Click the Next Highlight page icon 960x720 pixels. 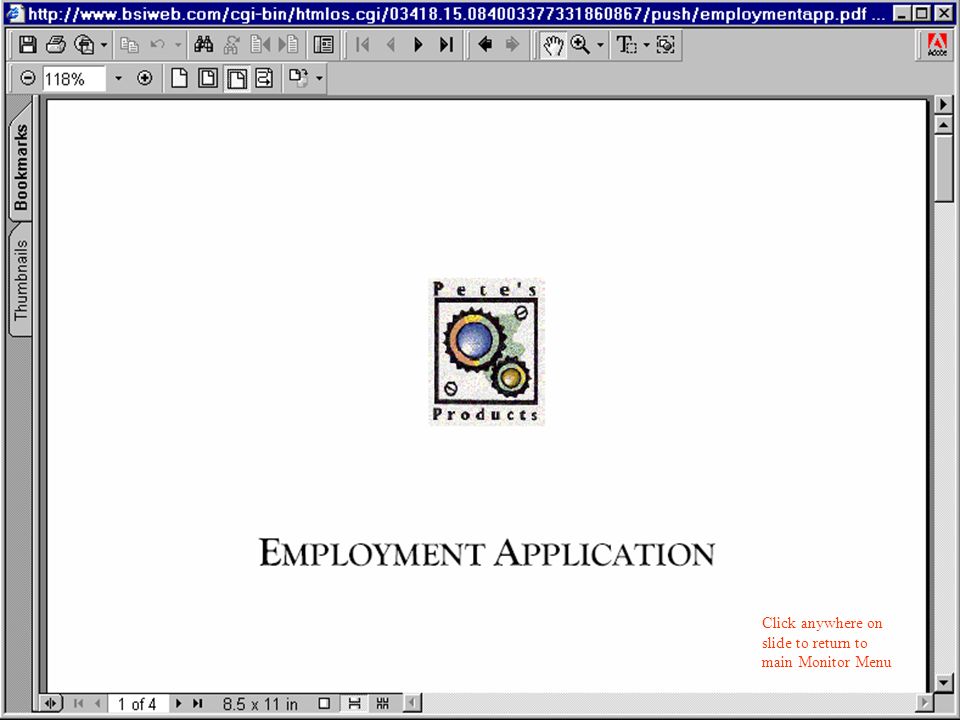click(288, 45)
